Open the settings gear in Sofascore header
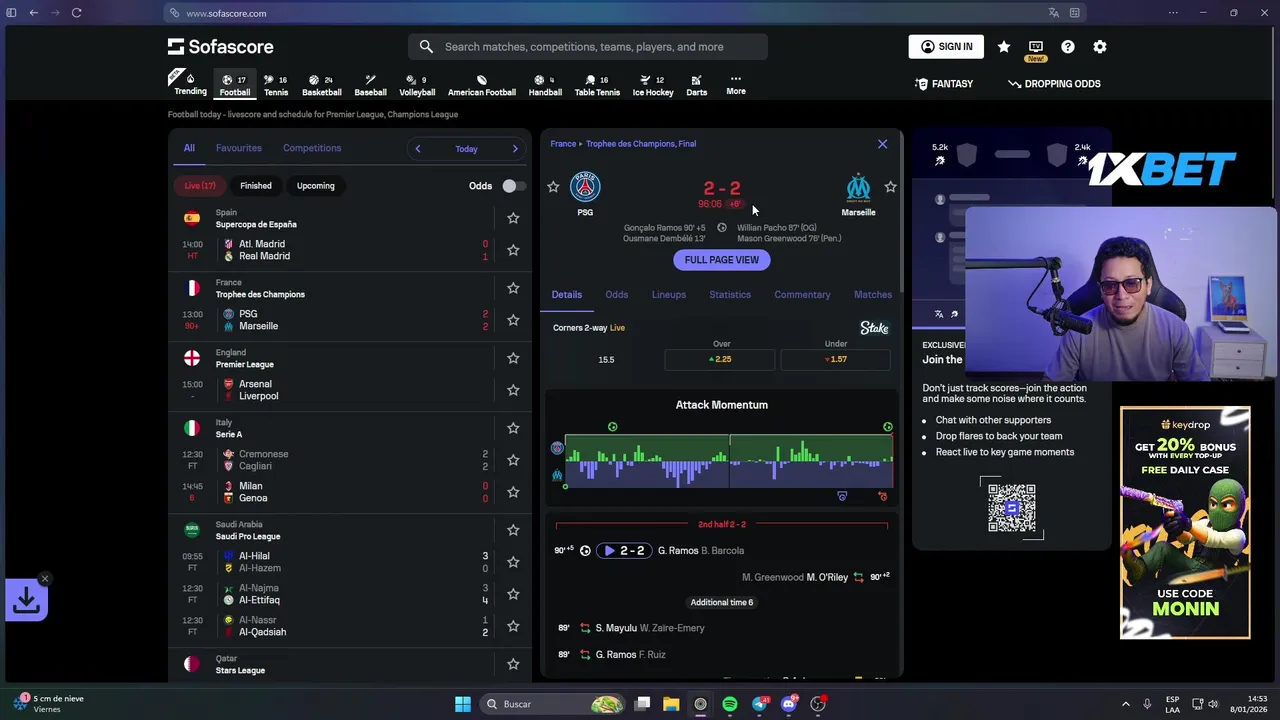Viewport: 1280px width, 720px height. pyautogui.click(x=1099, y=47)
